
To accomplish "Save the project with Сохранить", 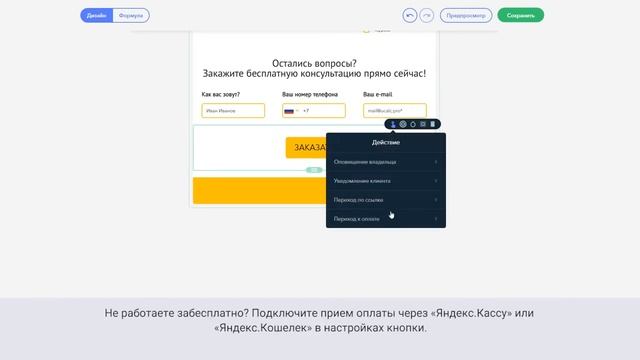I will (x=520, y=15).
